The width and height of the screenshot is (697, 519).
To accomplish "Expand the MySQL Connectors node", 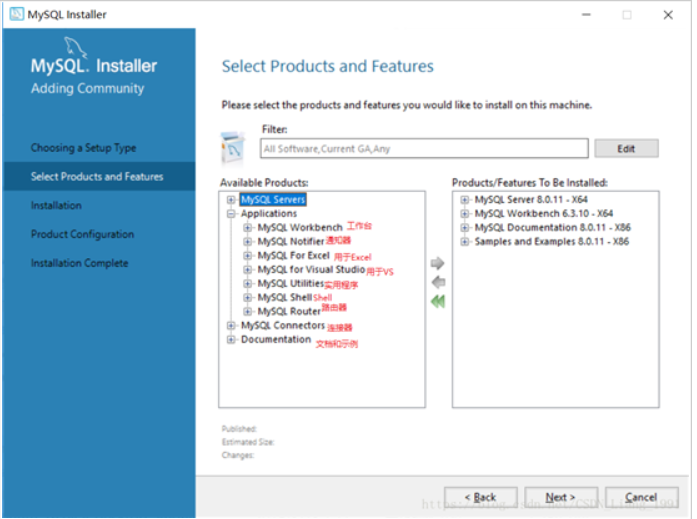I will [231, 326].
